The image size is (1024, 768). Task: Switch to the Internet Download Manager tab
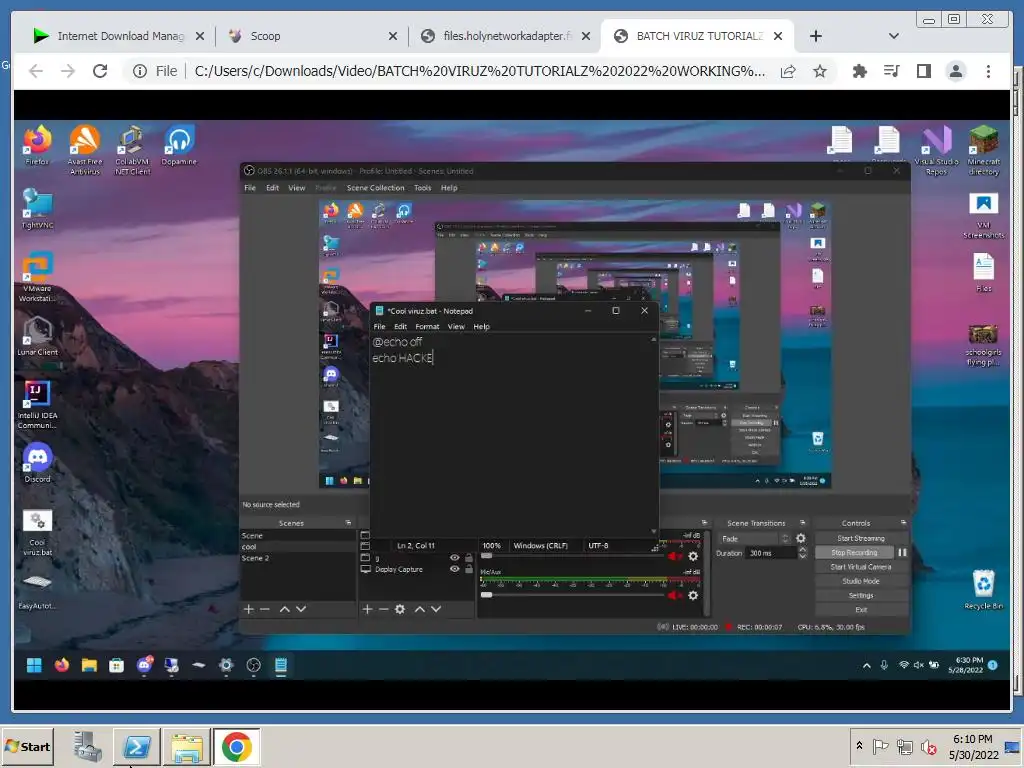pyautogui.click(x=118, y=36)
